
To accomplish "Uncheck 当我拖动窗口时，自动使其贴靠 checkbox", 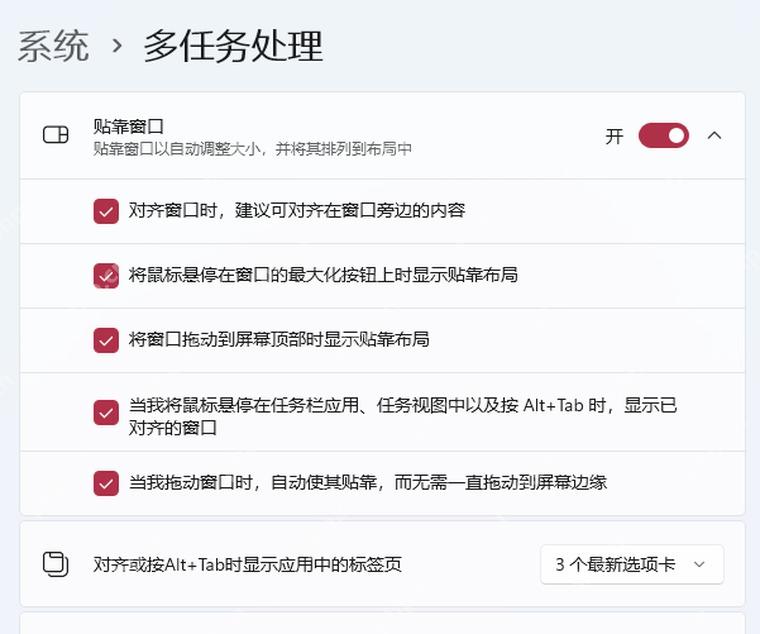I will [x=106, y=483].
